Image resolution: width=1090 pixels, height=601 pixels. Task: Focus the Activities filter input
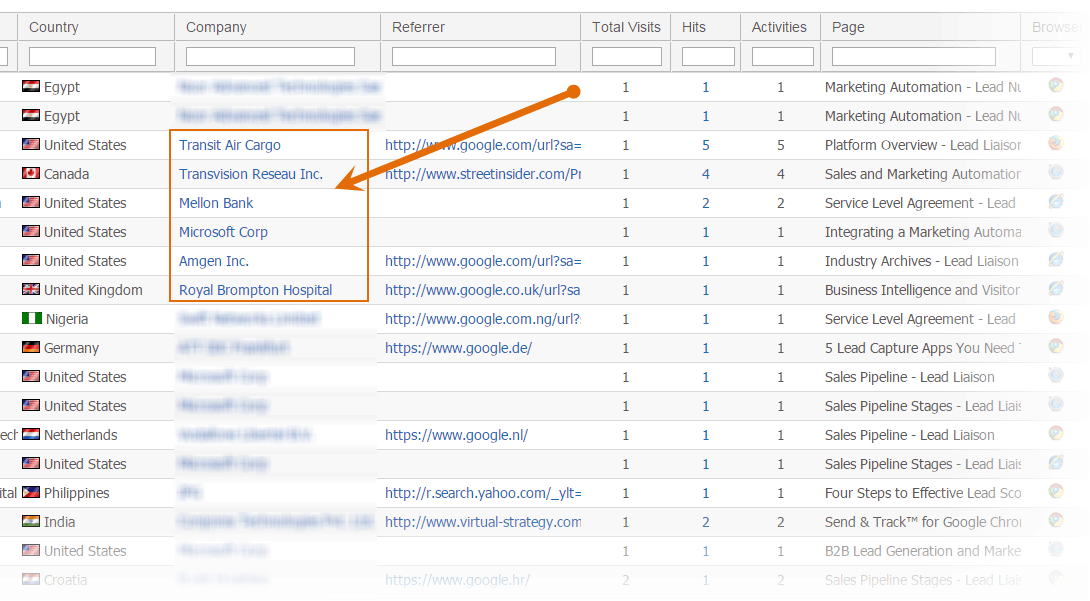[783, 56]
